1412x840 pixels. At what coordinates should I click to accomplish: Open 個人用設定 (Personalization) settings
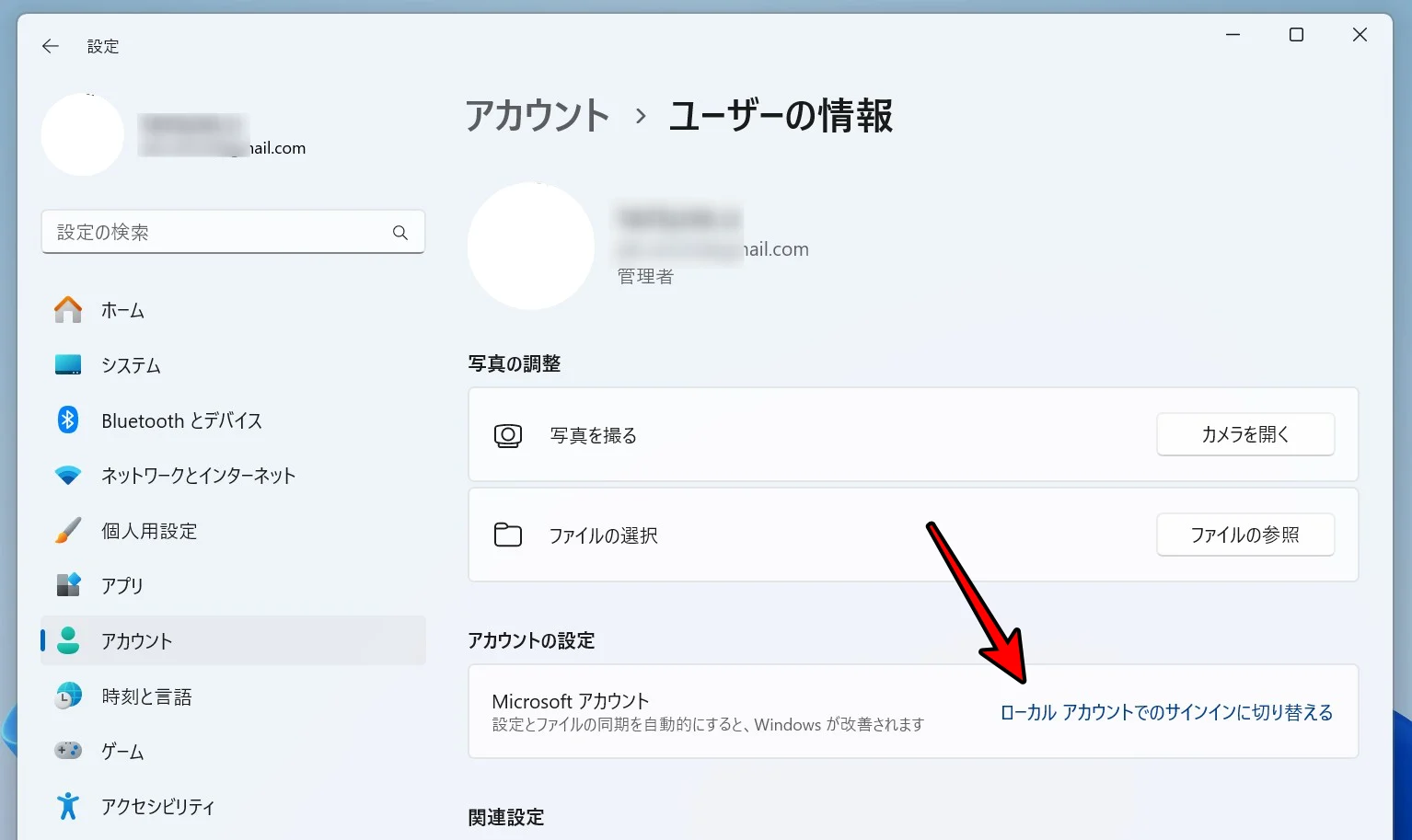(x=148, y=531)
